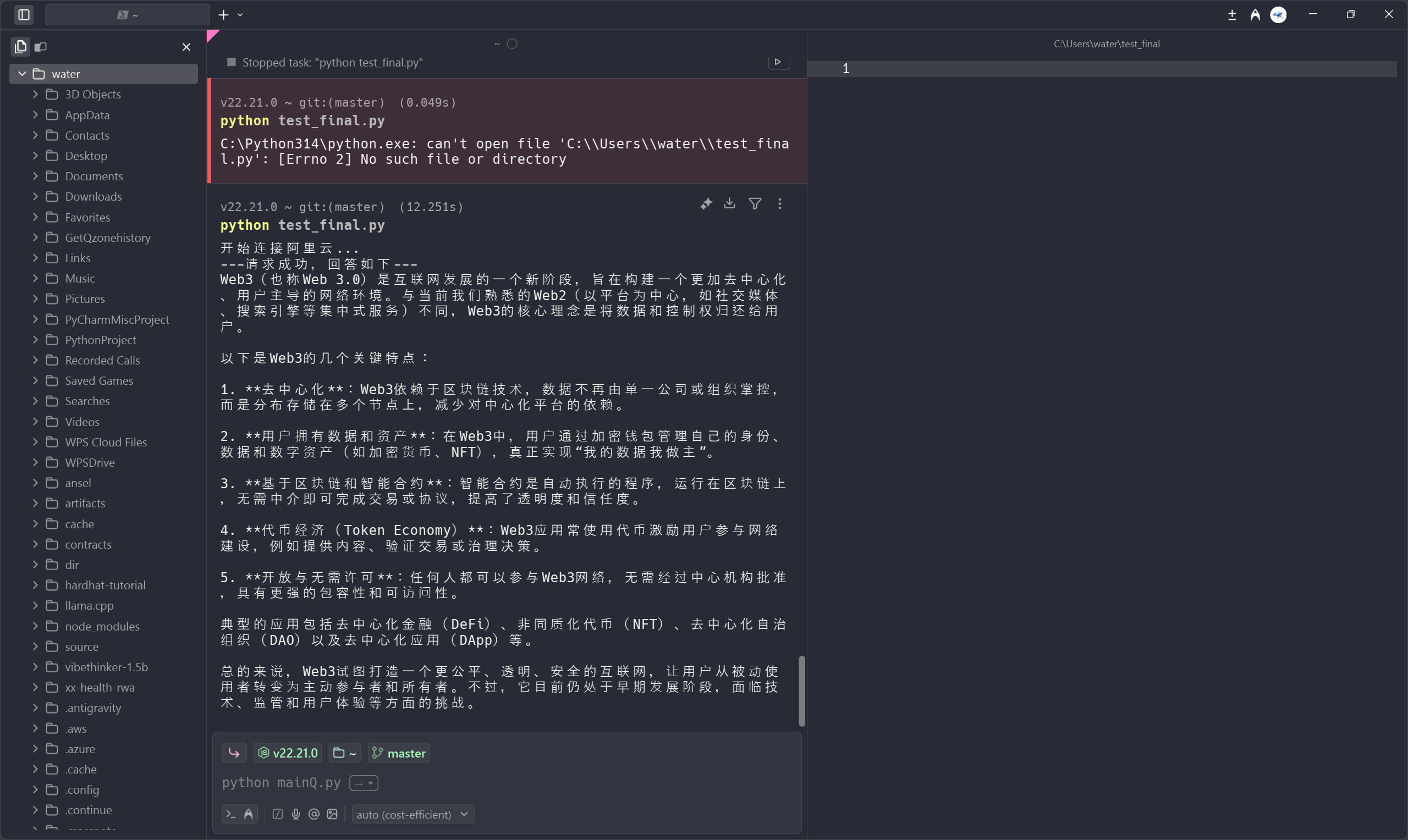Open new tab options dropdown arrow
1408x840 pixels.
pos(240,15)
